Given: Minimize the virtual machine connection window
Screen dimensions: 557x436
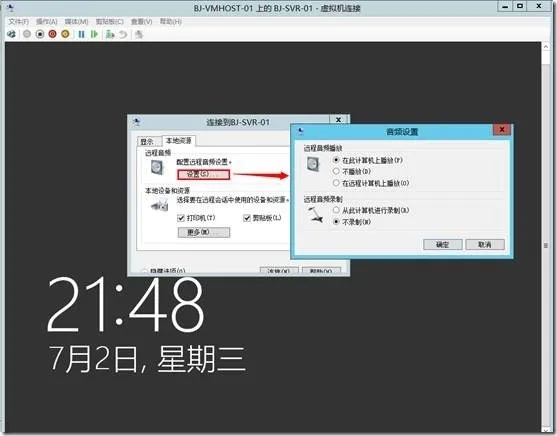Looking at the screenshot, I should pos(505,6).
